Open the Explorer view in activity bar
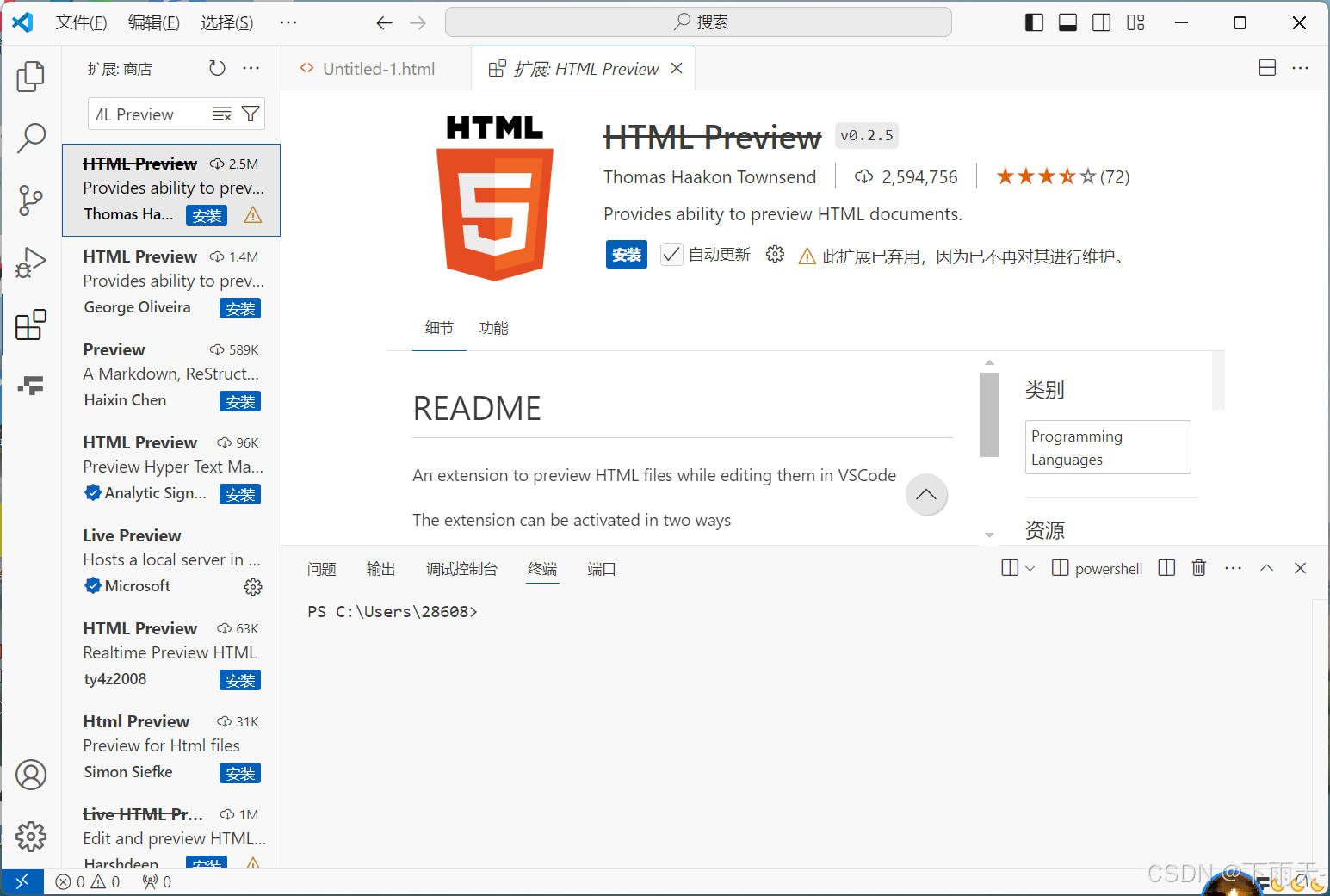 31,76
